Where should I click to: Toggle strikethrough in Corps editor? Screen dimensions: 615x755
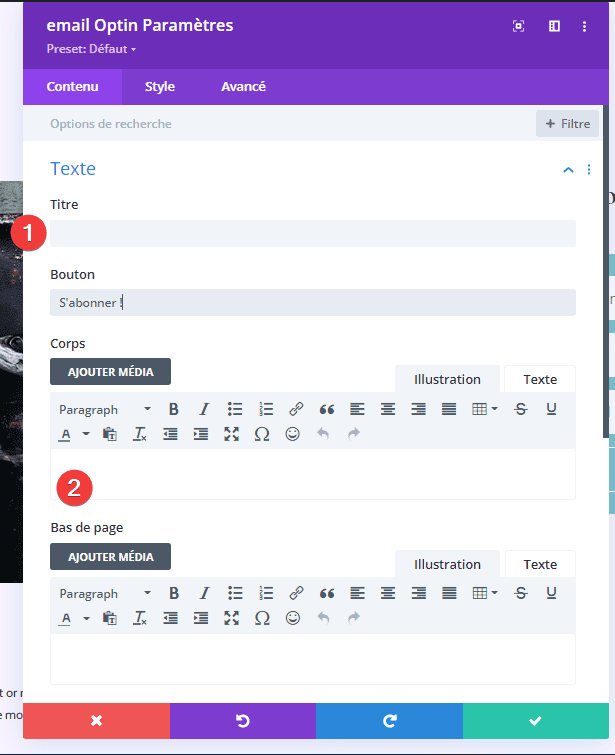coord(521,409)
